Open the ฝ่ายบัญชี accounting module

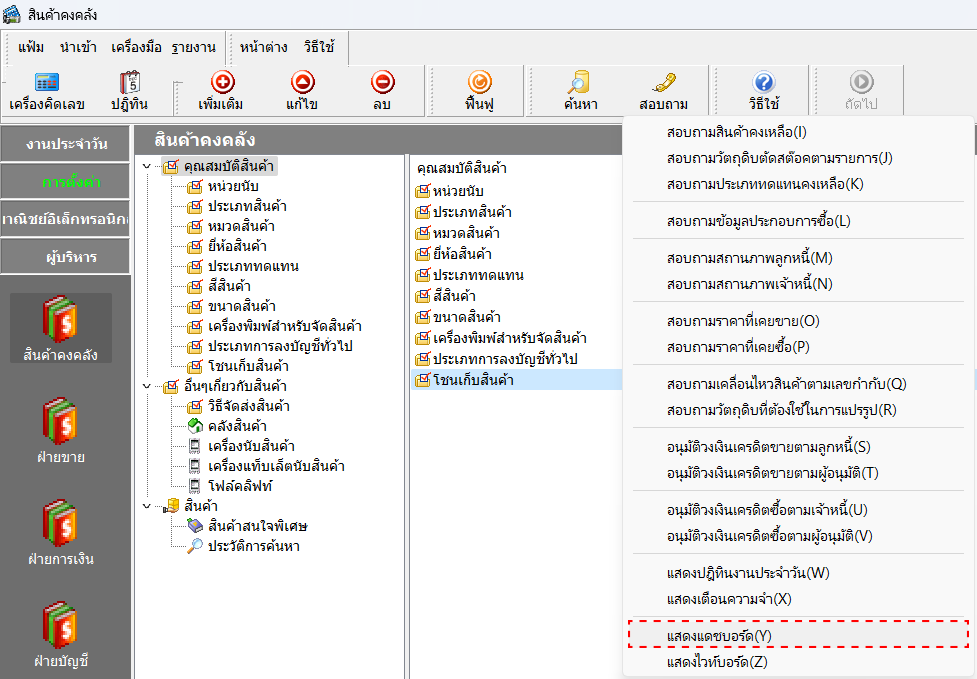[60, 635]
